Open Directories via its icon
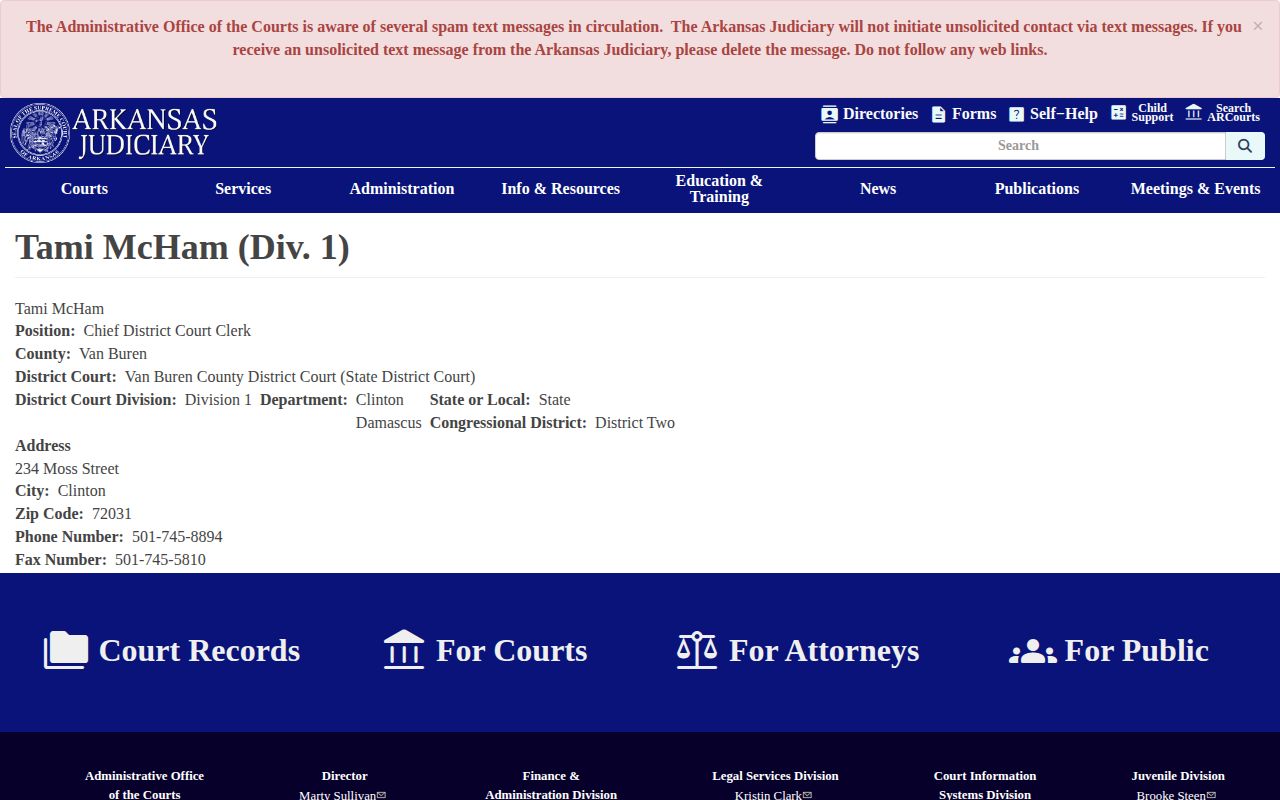Viewport: 1280px width, 800px height. (829, 114)
